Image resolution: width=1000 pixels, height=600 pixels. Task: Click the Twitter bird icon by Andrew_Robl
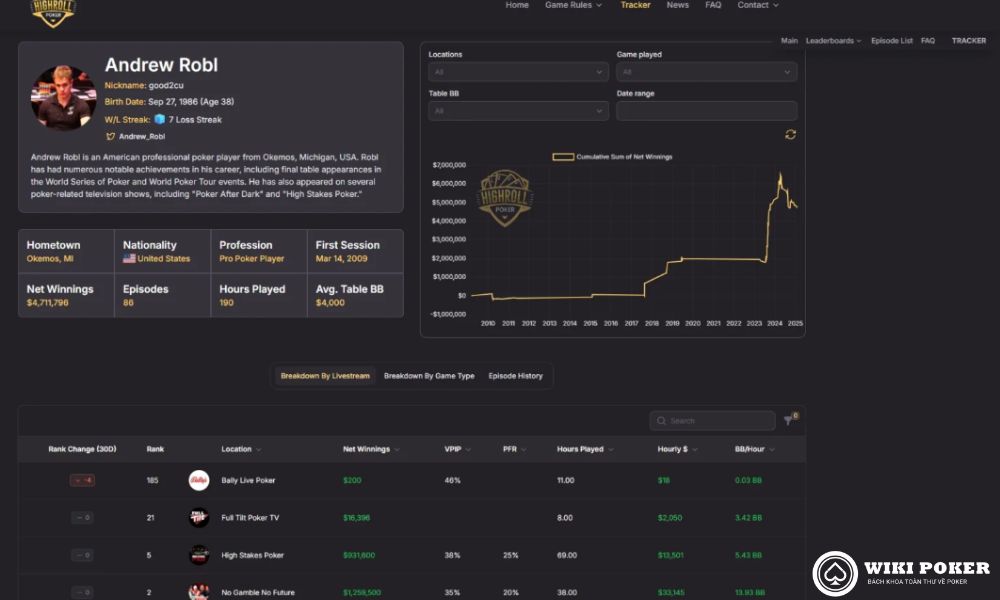(111, 136)
